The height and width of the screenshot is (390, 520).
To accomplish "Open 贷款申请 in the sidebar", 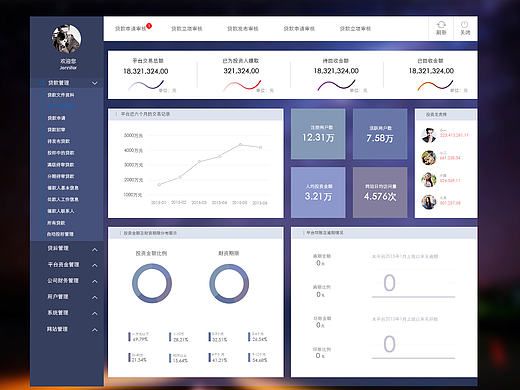I will (56, 118).
